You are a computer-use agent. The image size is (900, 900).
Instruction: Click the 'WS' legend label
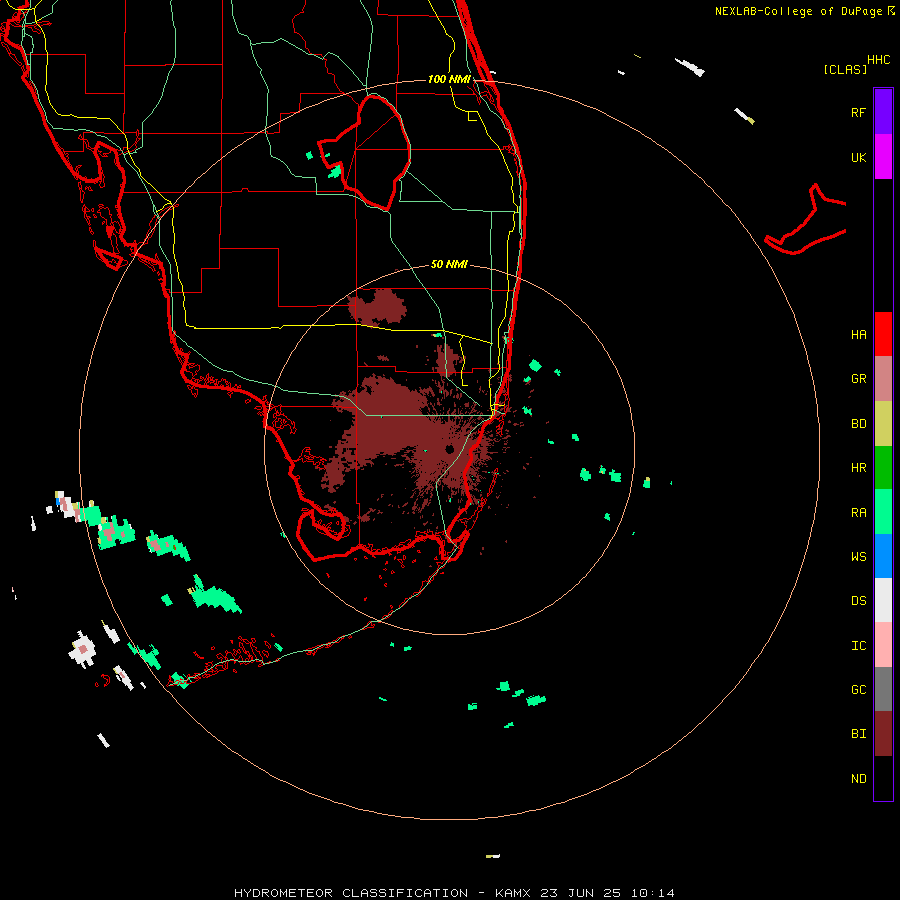(x=858, y=557)
